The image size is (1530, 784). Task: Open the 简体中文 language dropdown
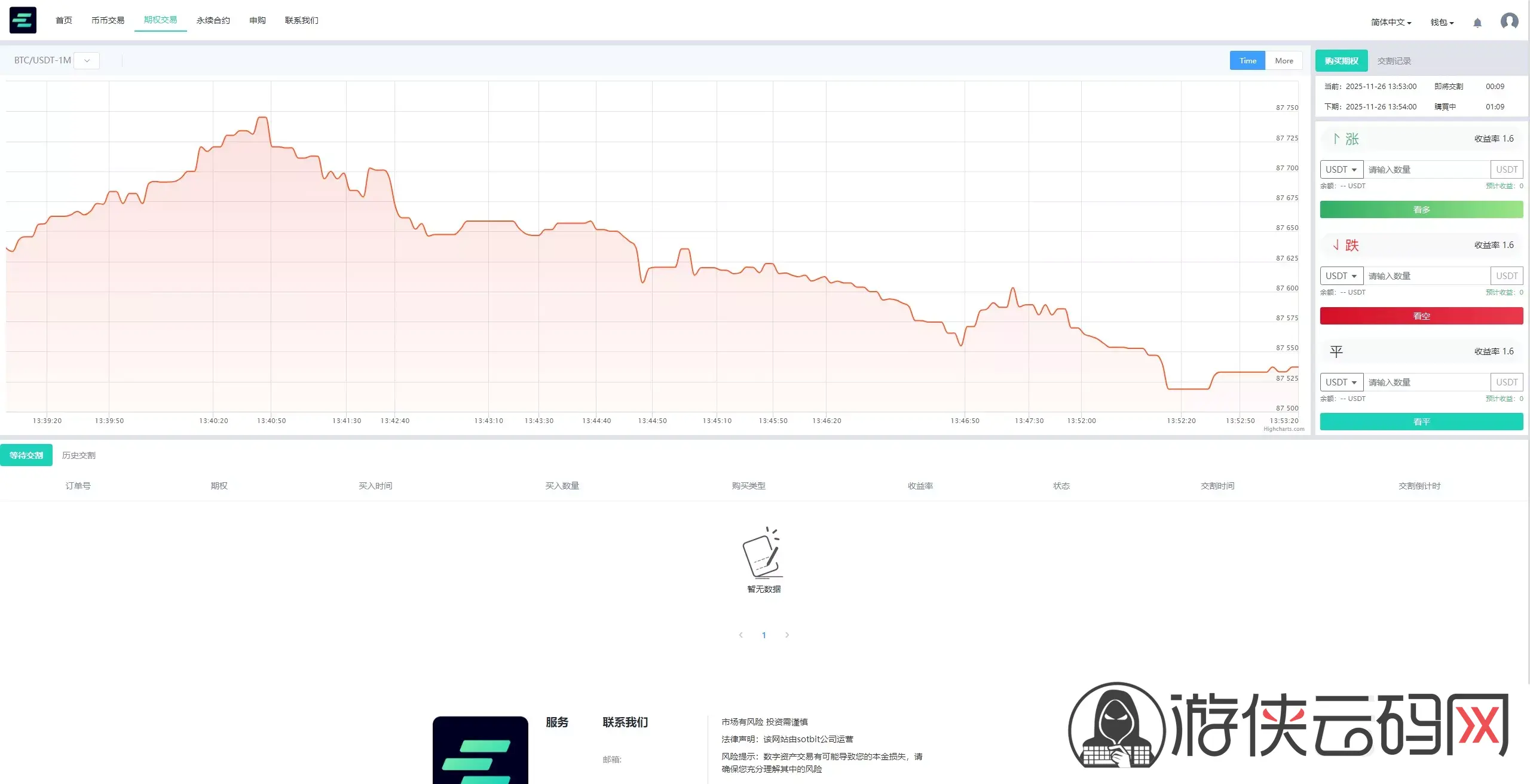(1391, 23)
